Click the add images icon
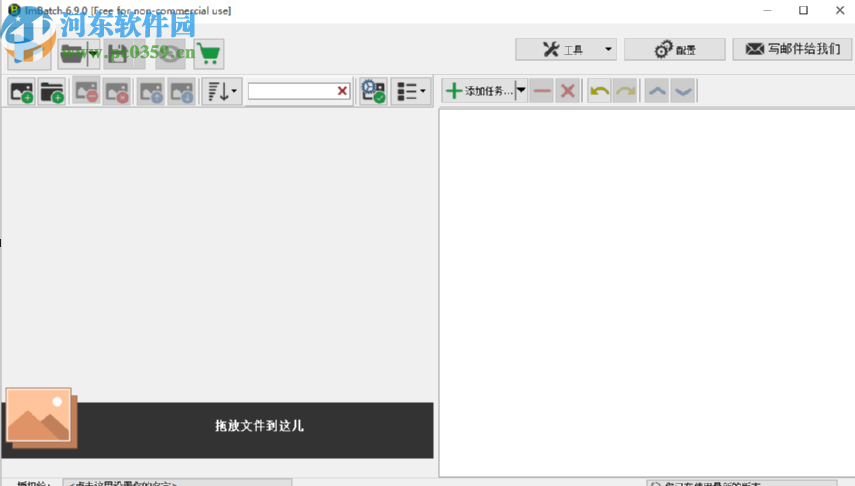855x486 pixels. click(22, 92)
